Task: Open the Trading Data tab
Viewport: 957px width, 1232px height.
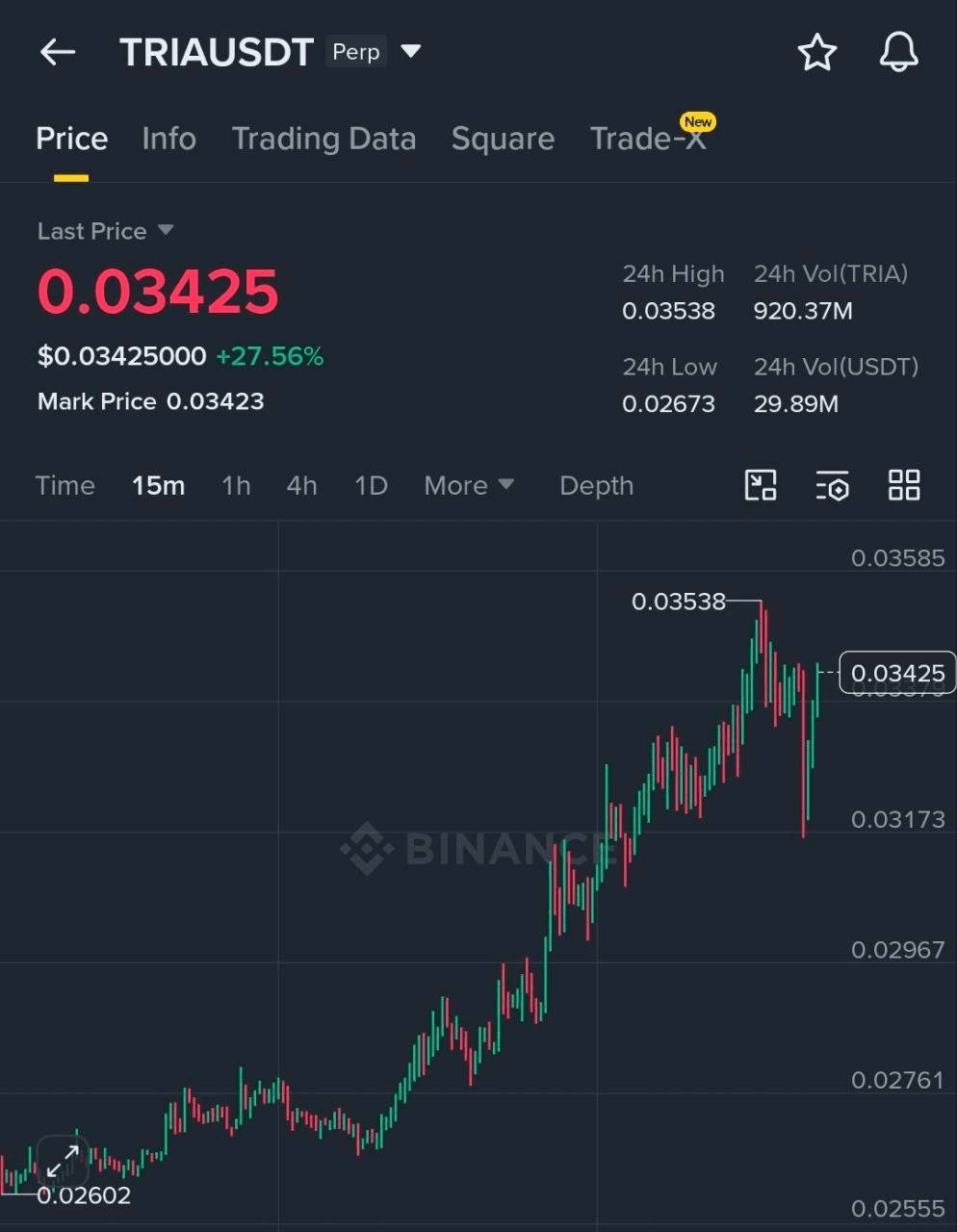Action: pos(323,139)
